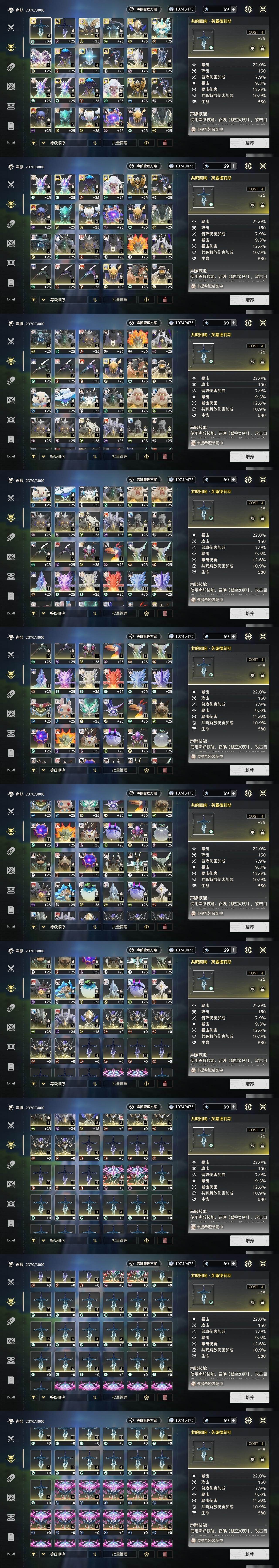Toggle ascending/descending sort arrows in topmost bottom bar

coord(94,143)
